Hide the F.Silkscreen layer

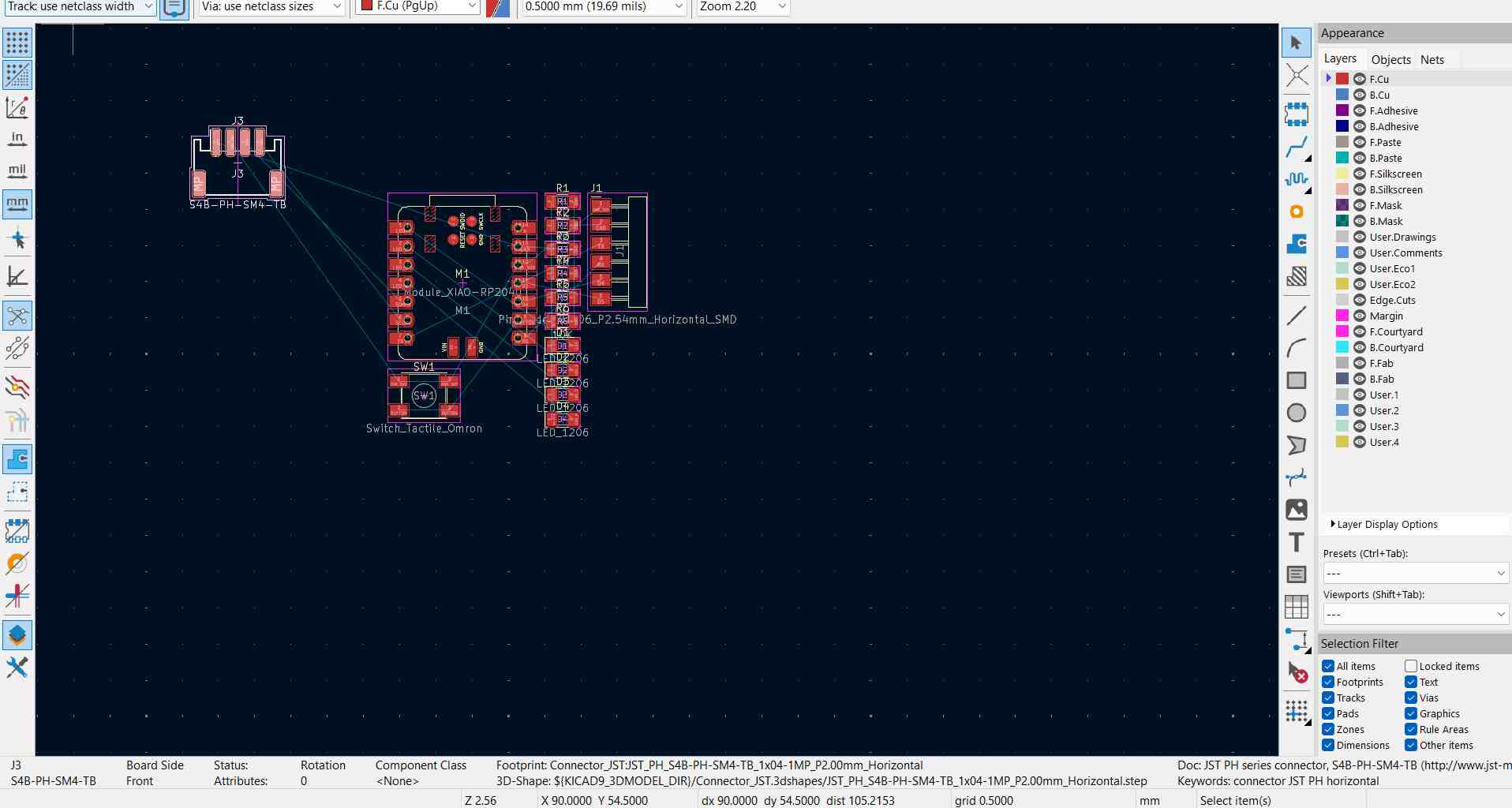[x=1360, y=174]
